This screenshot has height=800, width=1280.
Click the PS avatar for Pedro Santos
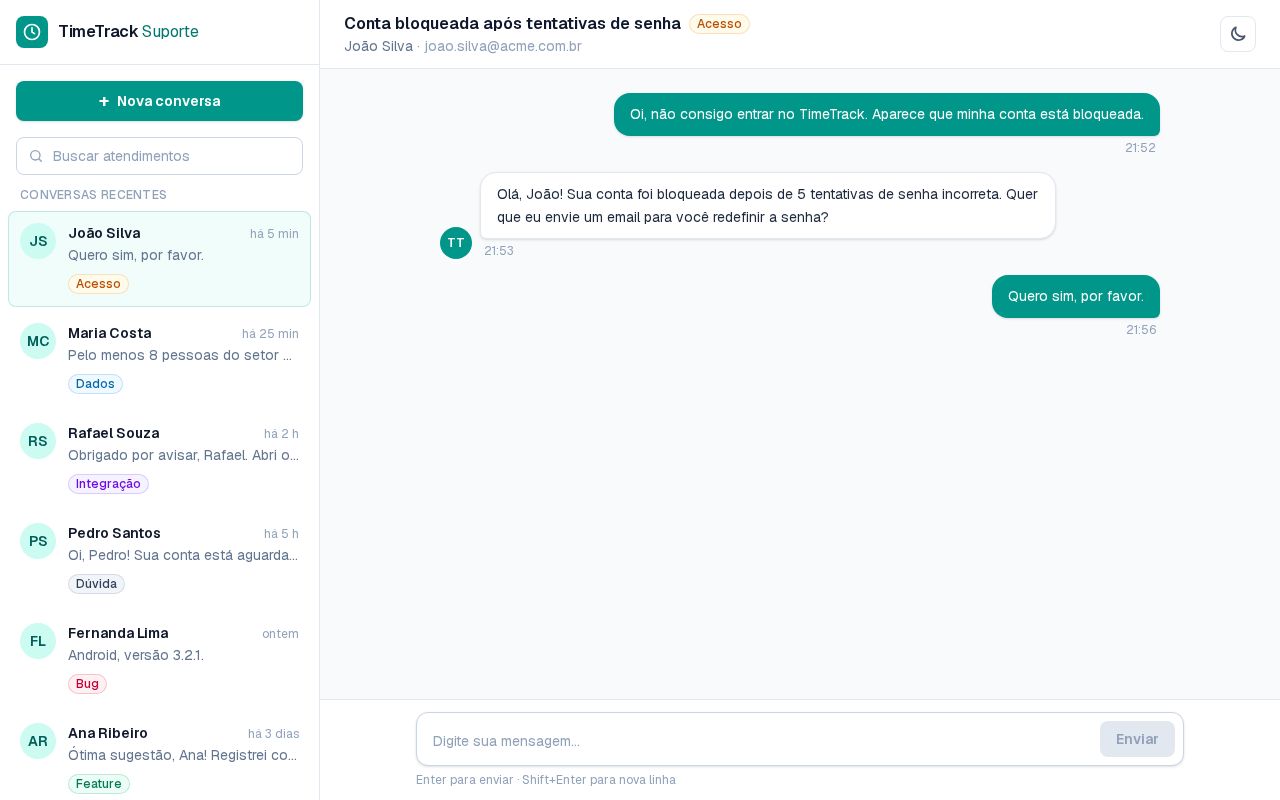(x=38, y=541)
